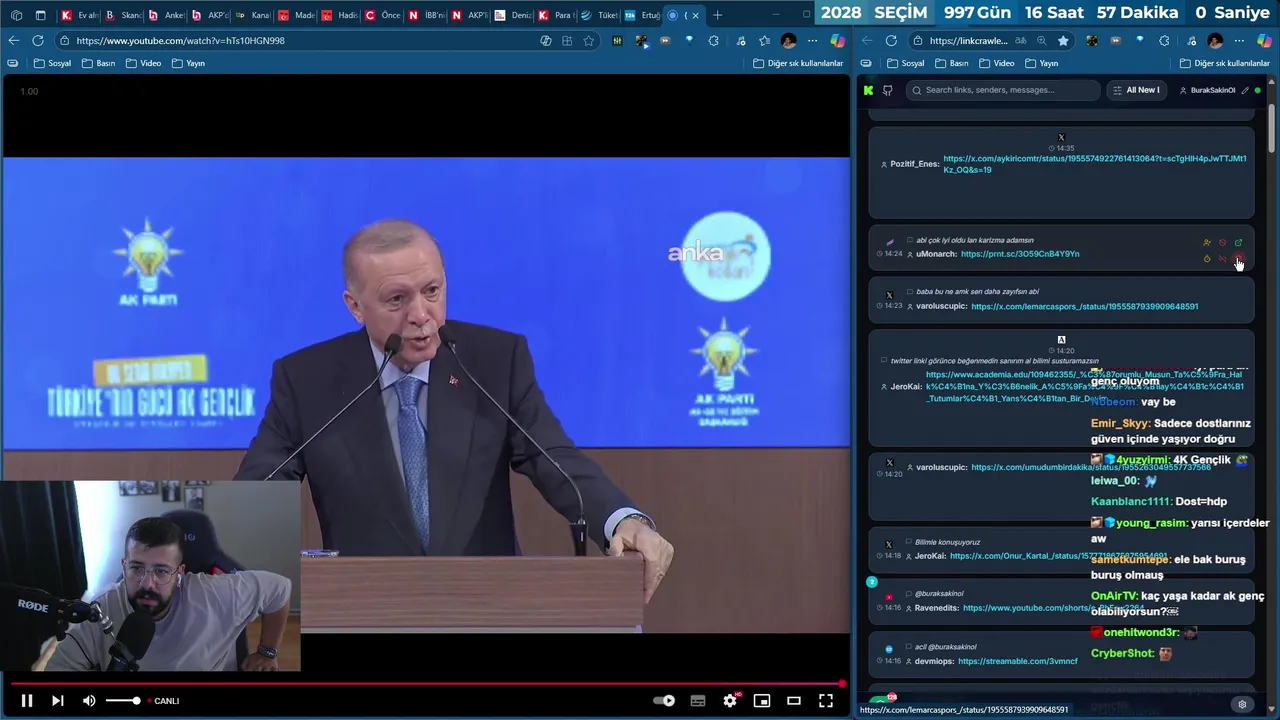The width and height of the screenshot is (1280, 720).
Task: Switch to the 'Kanal' tab
Action: click(253, 15)
